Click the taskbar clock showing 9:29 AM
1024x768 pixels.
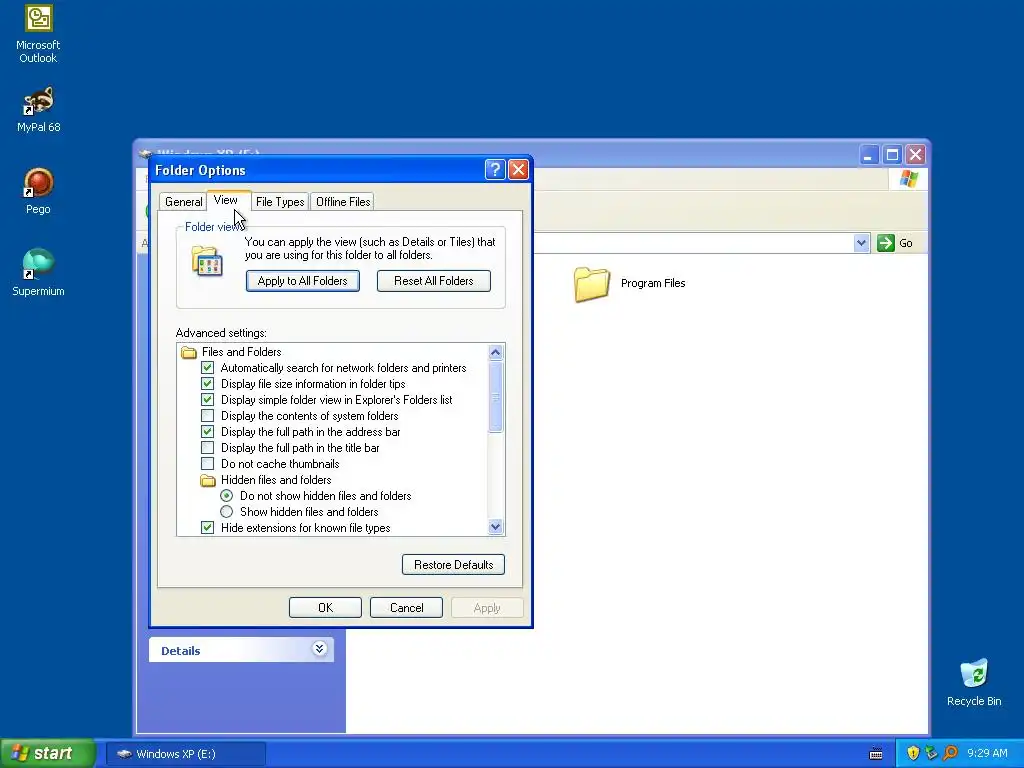pyautogui.click(x=987, y=753)
